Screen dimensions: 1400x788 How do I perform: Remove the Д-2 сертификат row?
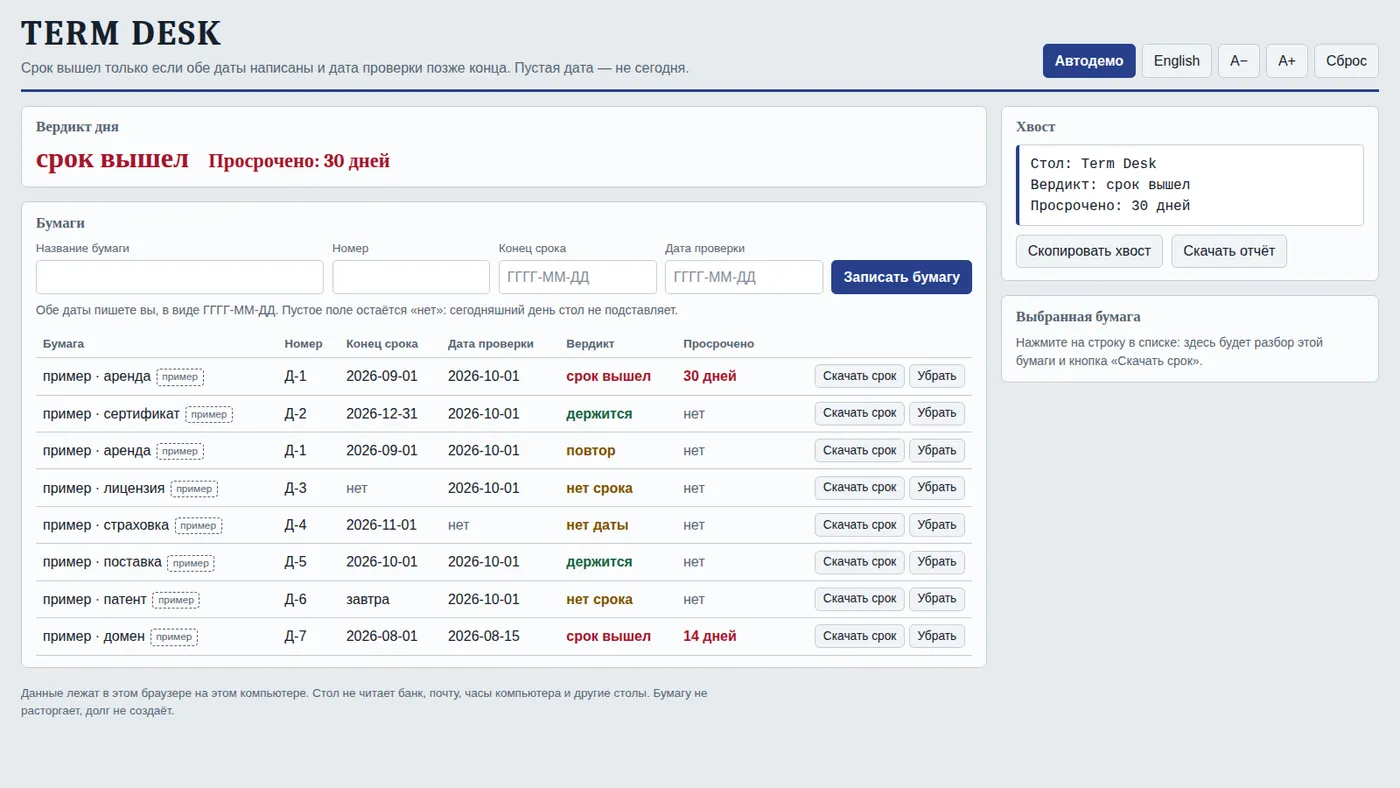click(937, 413)
